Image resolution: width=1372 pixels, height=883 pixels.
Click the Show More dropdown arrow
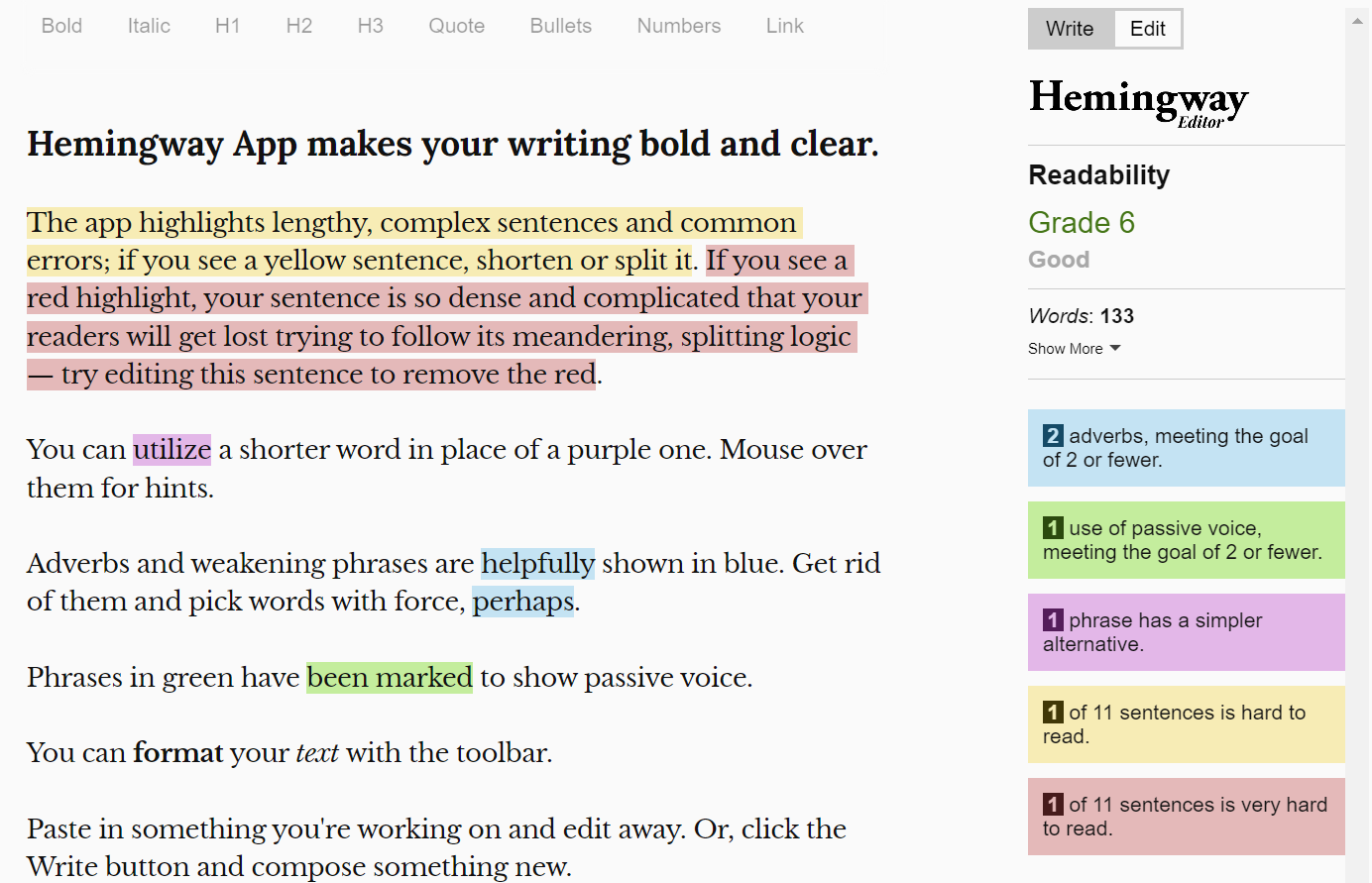coord(1115,348)
